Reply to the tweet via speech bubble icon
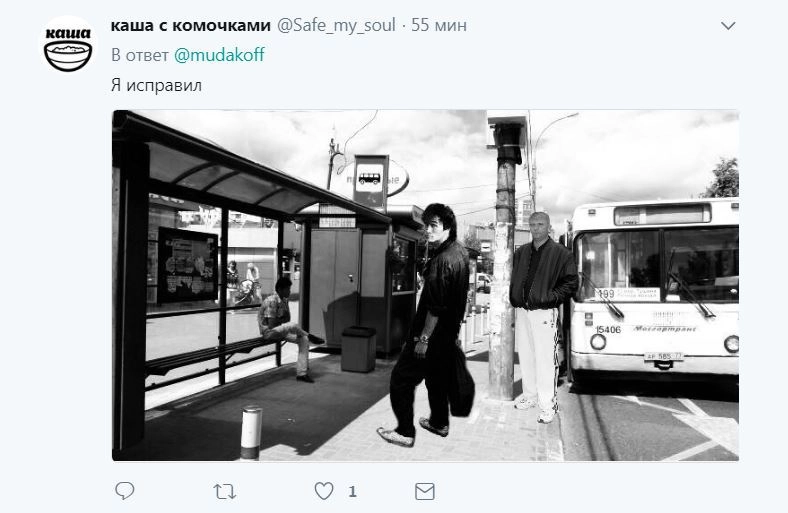The height and width of the screenshot is (513, 788). point(125,490)
